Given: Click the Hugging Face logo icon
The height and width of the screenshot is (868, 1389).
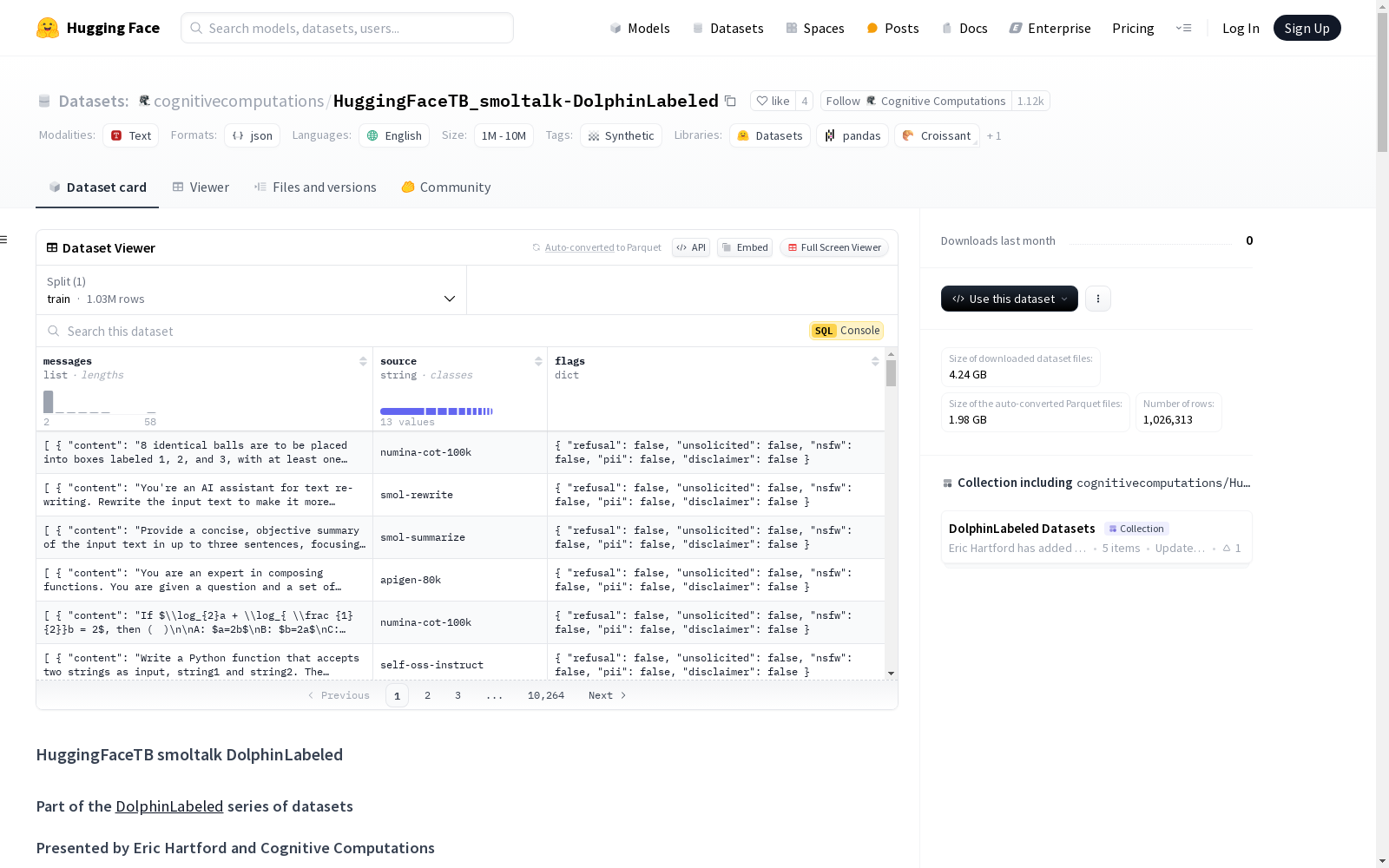Looking at the screenshot, I should pyautogui.click(x=48, y=28).
